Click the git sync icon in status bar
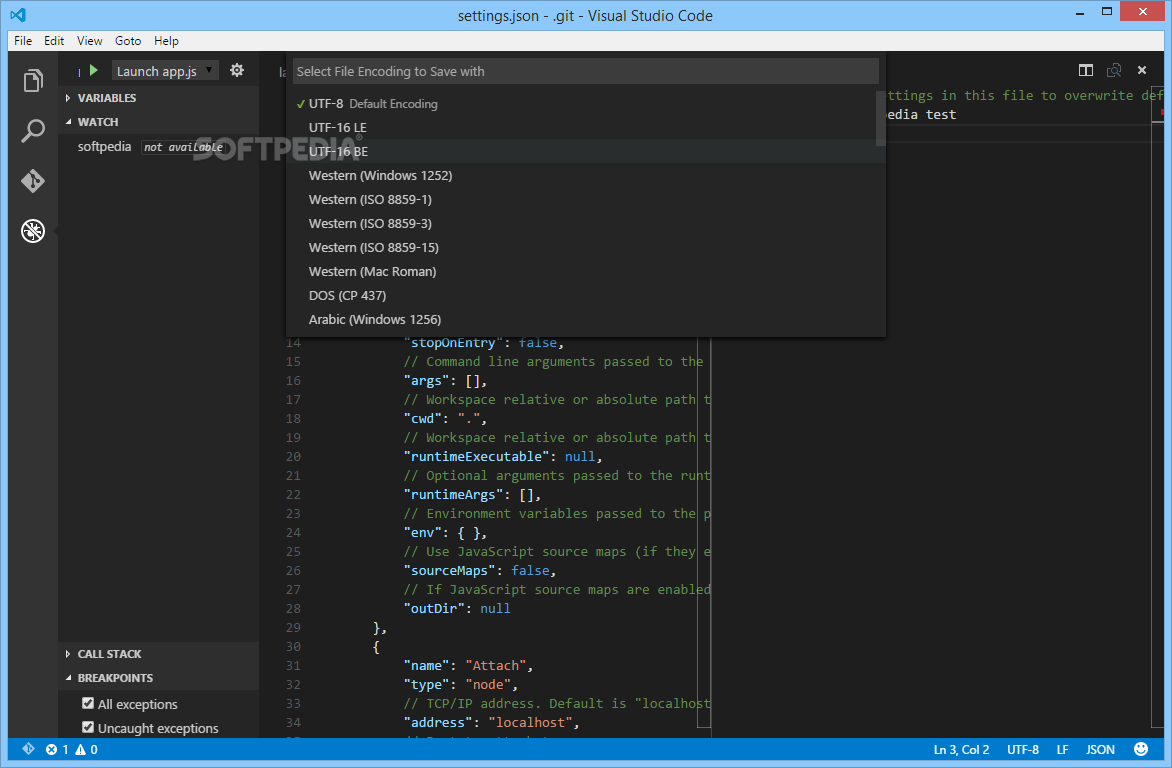The image size is (1172, 768). (x=28, y=749)
